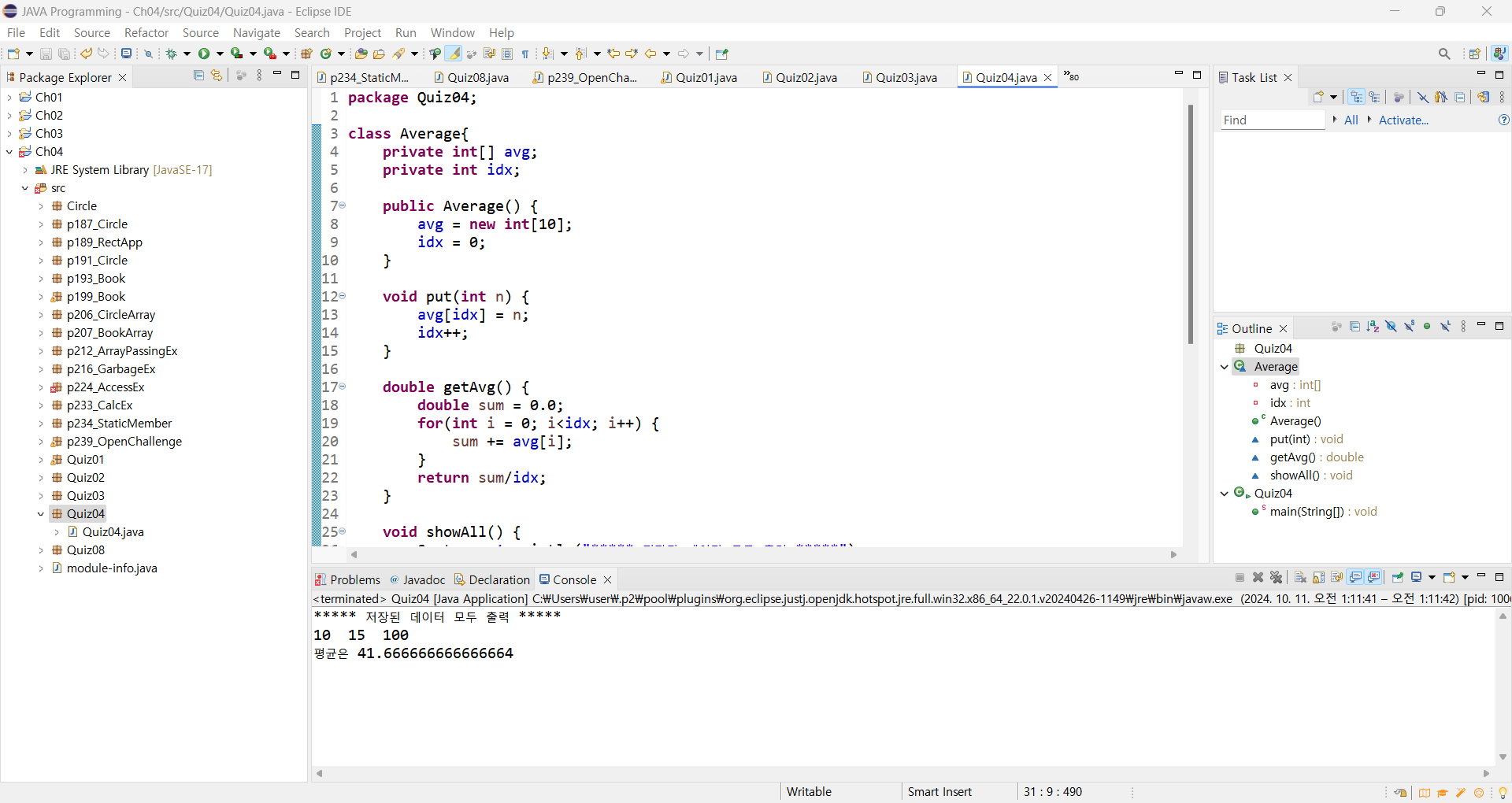
Task: Click the Clear Console icon
Action: click(1300, 577)
